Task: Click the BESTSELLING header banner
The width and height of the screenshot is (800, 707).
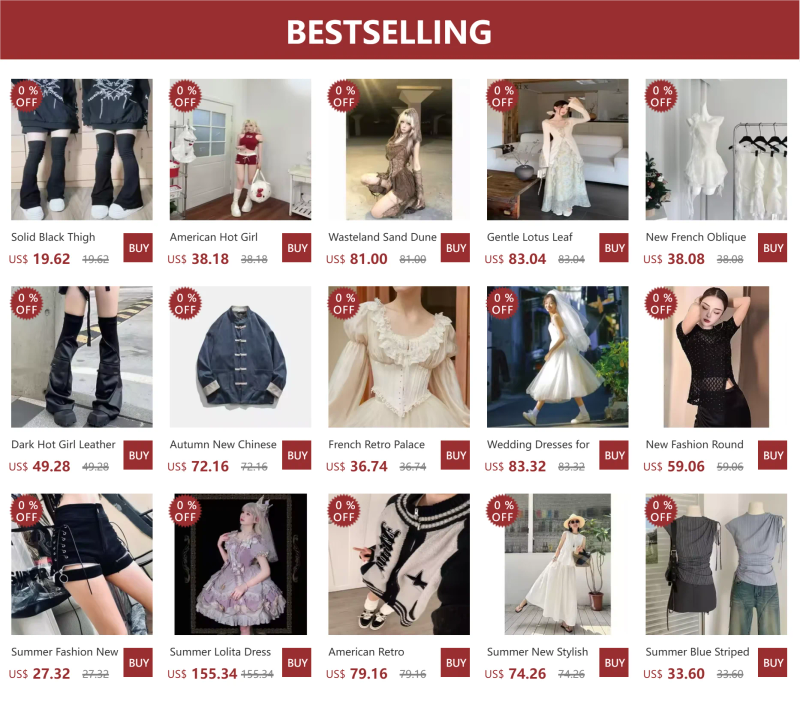Action: (400, 30)
